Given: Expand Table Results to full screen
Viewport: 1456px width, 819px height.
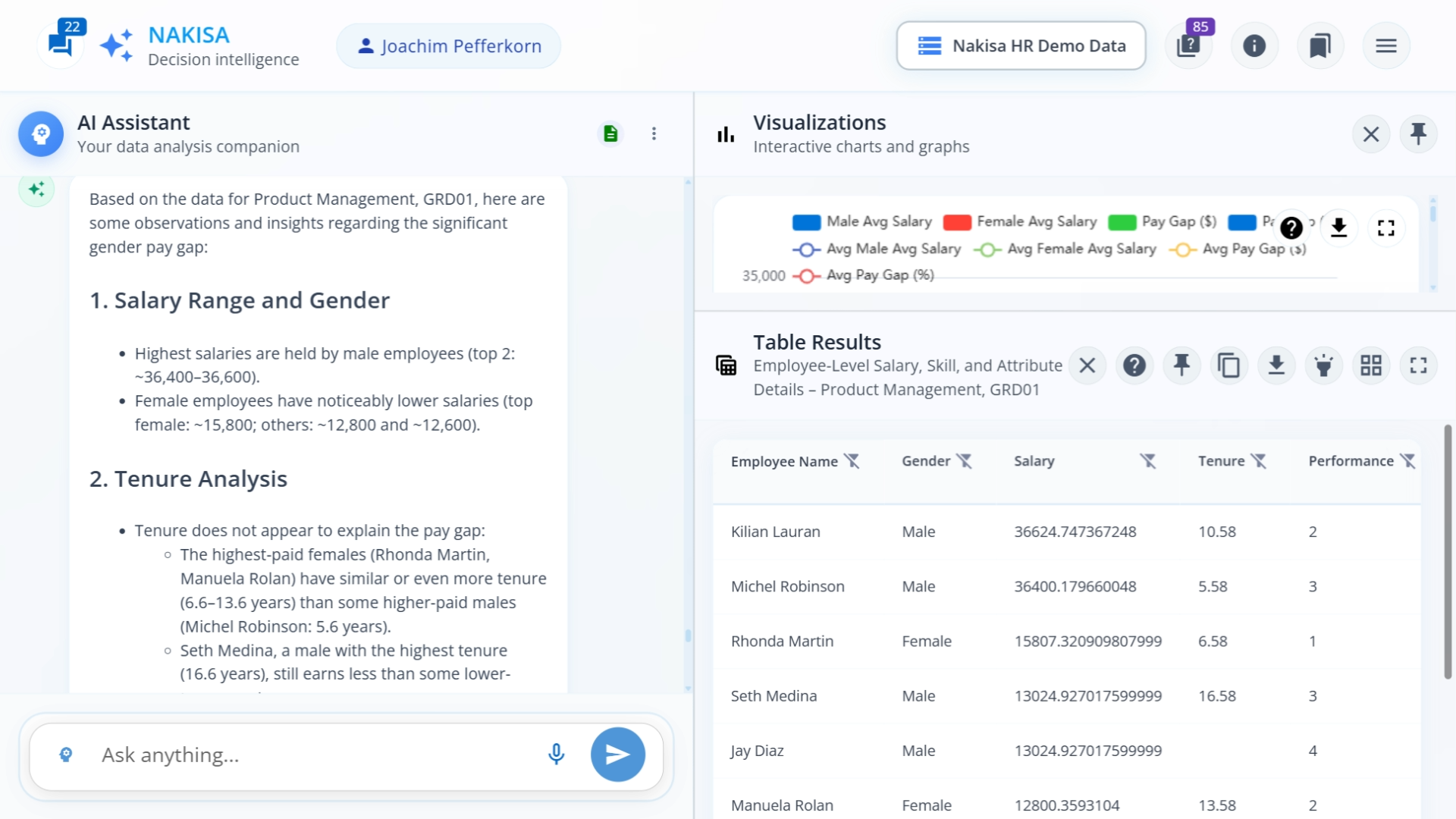Looking at the screenshot, I should click(x=1419, y=365).
